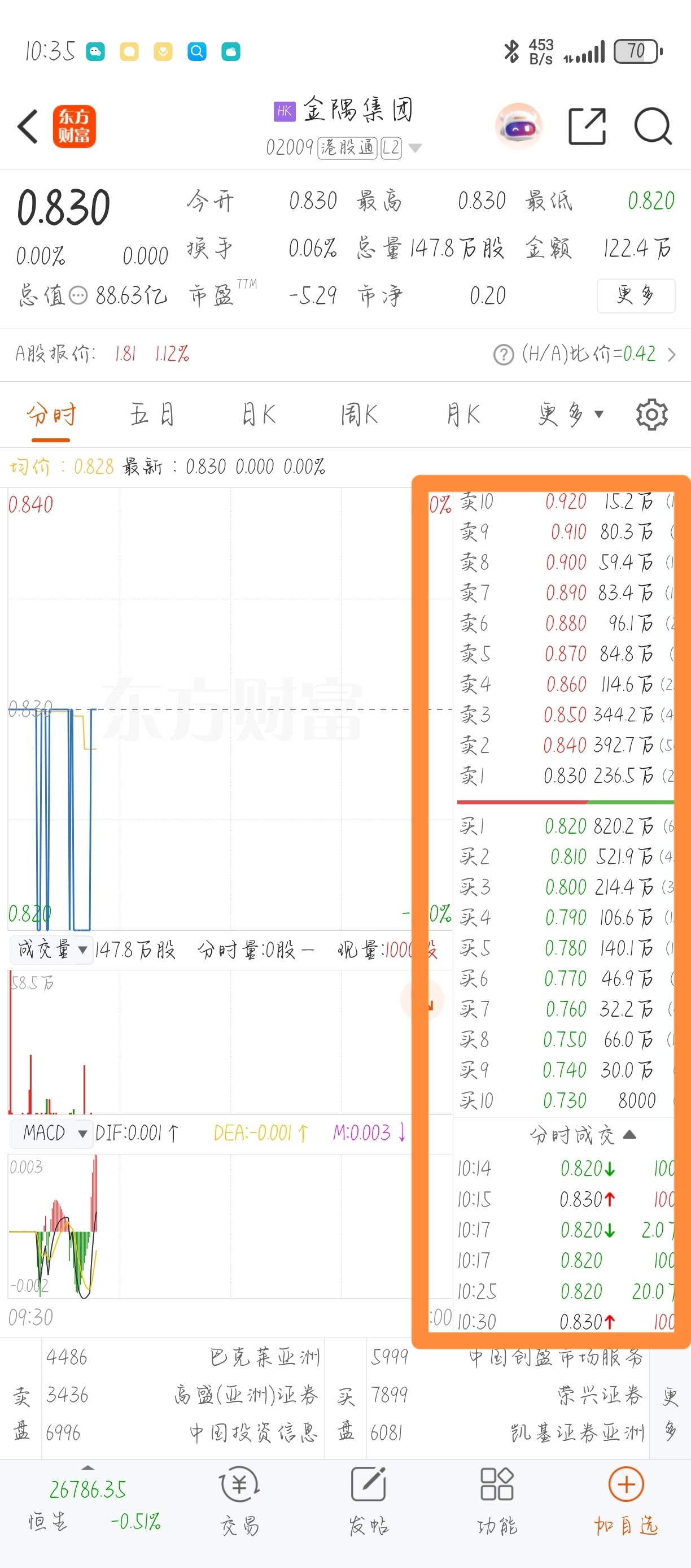This screenshot has height=1568, width=691.
Task: Open chart settings gear icon
Action: point(651,415)
